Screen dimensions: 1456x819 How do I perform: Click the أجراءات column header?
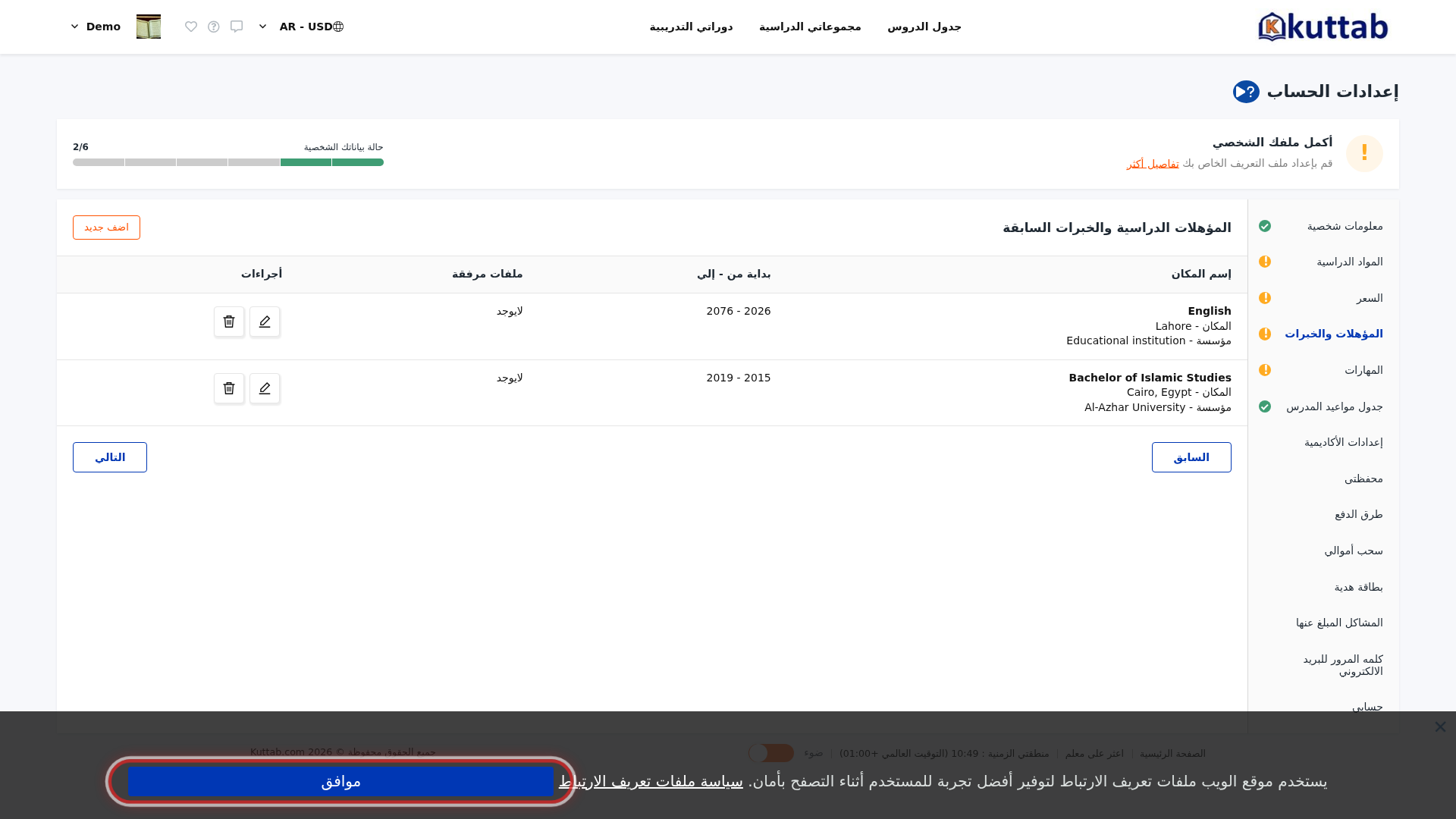point(262,274)
